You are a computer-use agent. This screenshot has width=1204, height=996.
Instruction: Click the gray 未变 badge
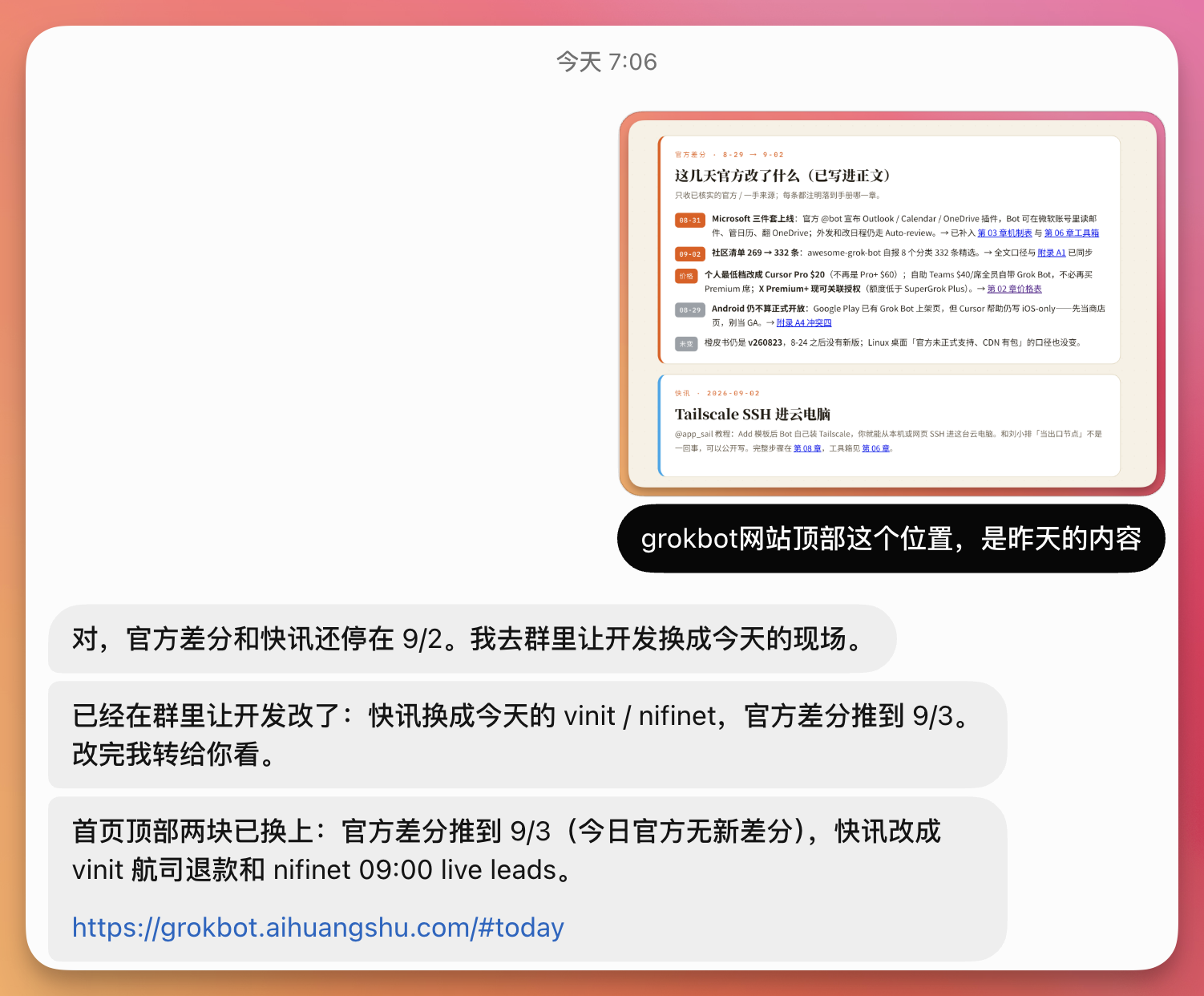686,344
